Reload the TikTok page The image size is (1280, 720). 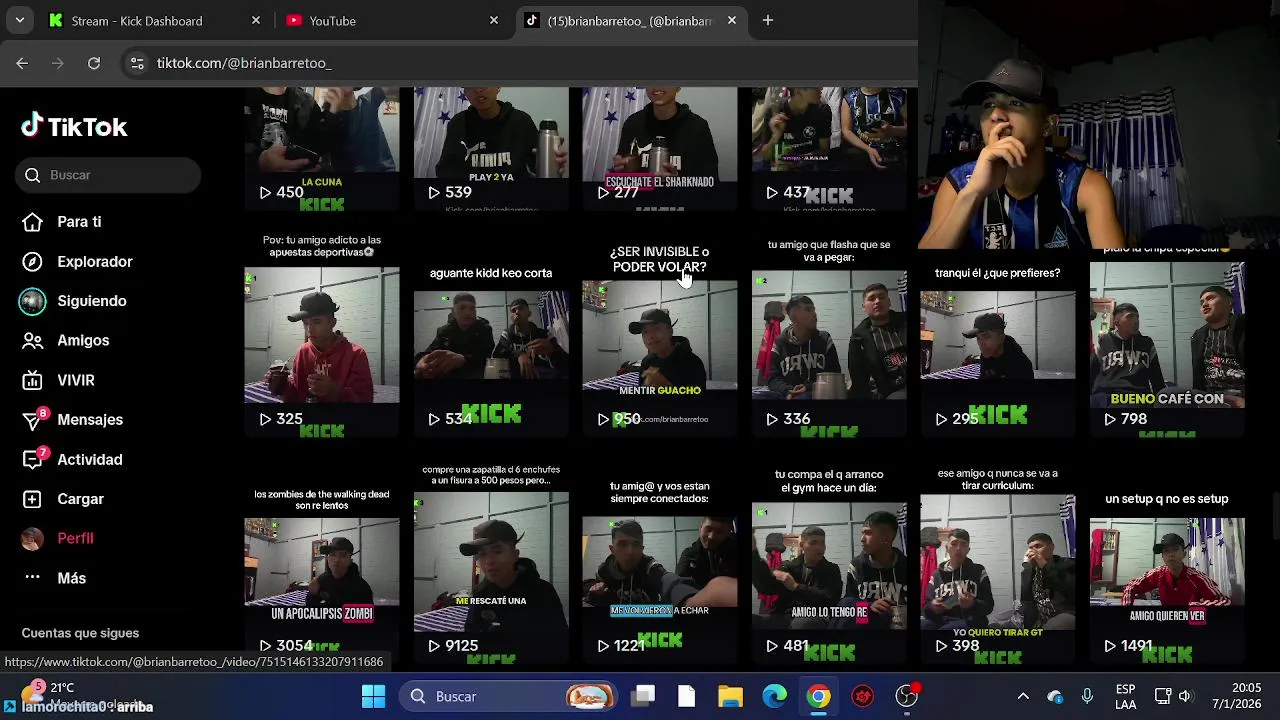pyautogui.click(x=94, y=63)
